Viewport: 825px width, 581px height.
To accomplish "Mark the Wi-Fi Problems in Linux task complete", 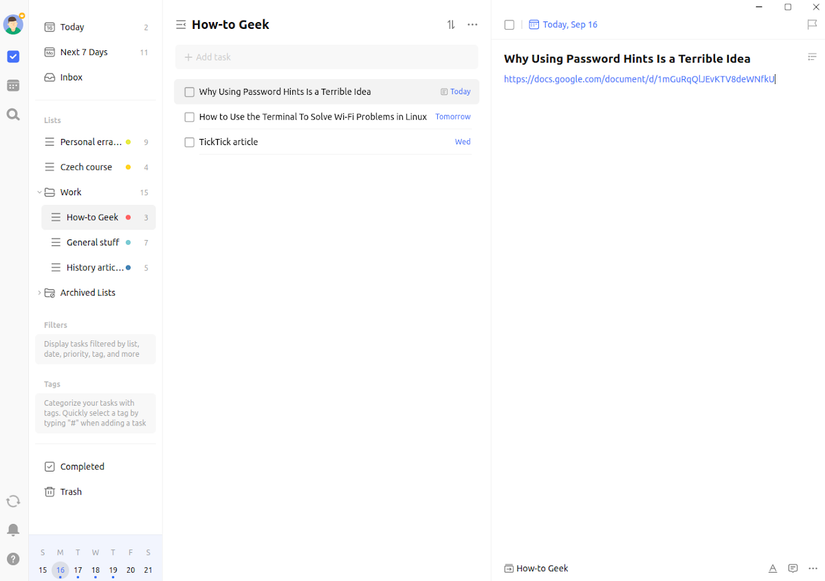I will click(189, 117).
